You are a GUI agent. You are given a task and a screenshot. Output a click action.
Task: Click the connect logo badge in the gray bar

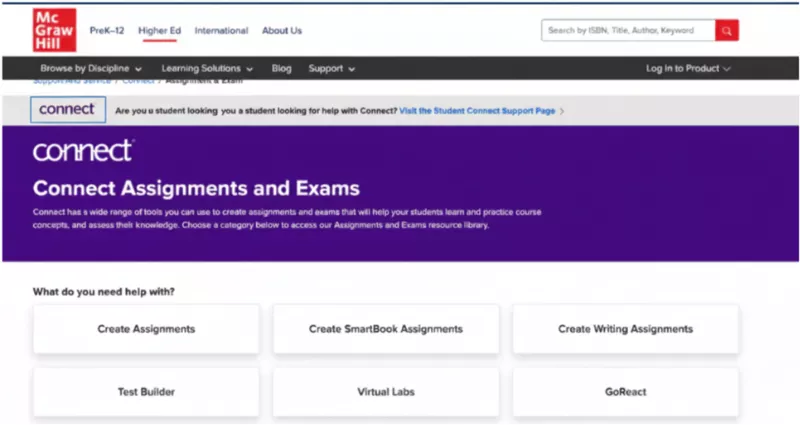(x=68, y=110)
